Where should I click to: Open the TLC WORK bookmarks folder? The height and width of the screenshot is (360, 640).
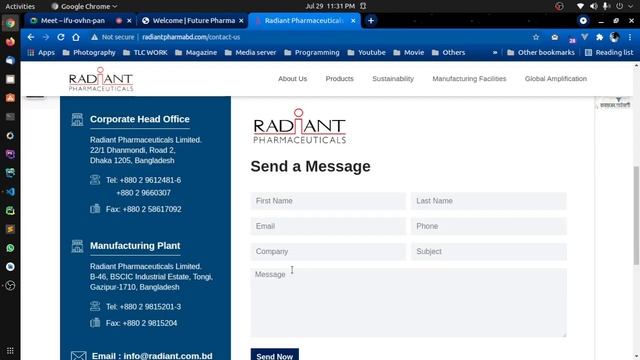click(145, 53)
